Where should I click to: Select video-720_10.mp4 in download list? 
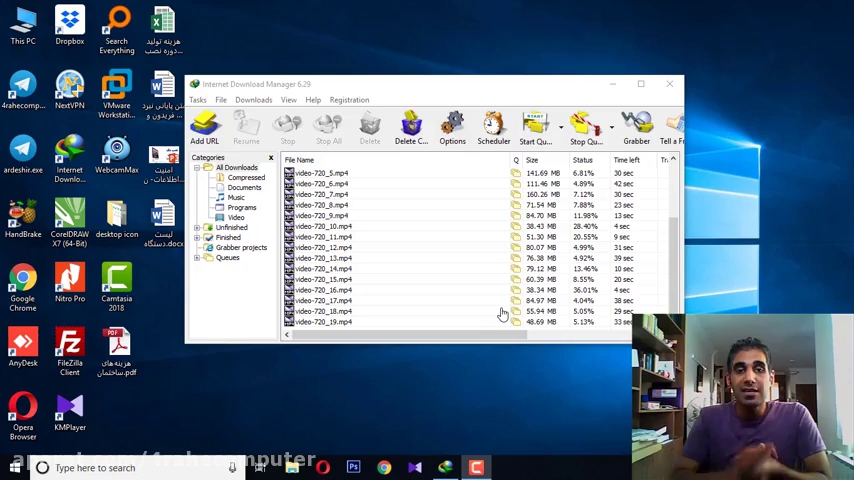323,226
